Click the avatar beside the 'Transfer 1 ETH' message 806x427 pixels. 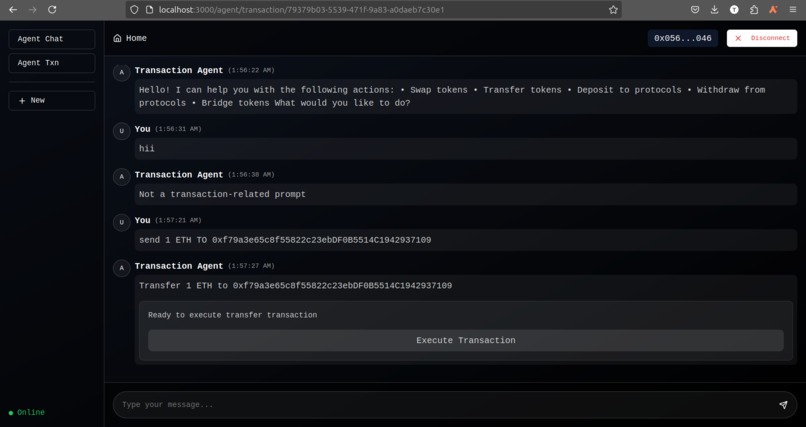pyautogui.click(x=121, y=268)
